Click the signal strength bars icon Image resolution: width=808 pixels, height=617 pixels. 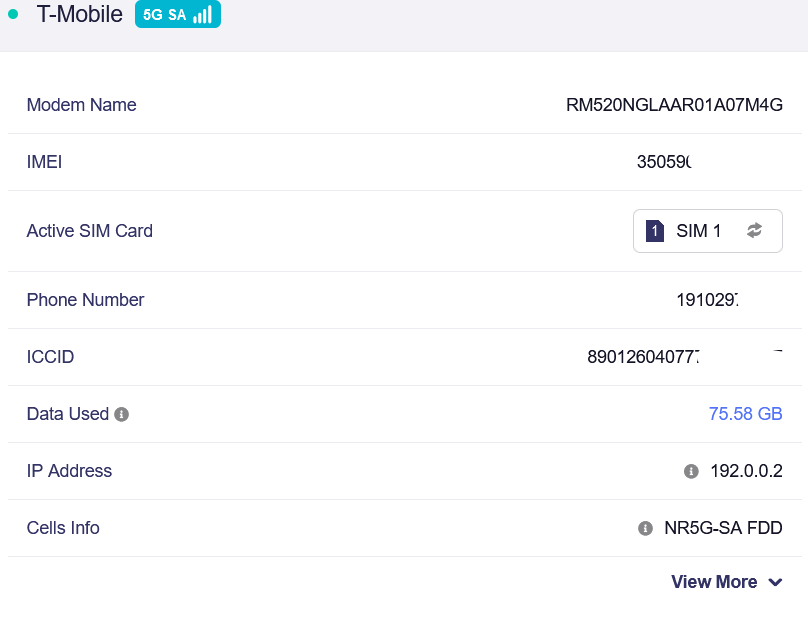pyautogui.click(x=202, y=15)
